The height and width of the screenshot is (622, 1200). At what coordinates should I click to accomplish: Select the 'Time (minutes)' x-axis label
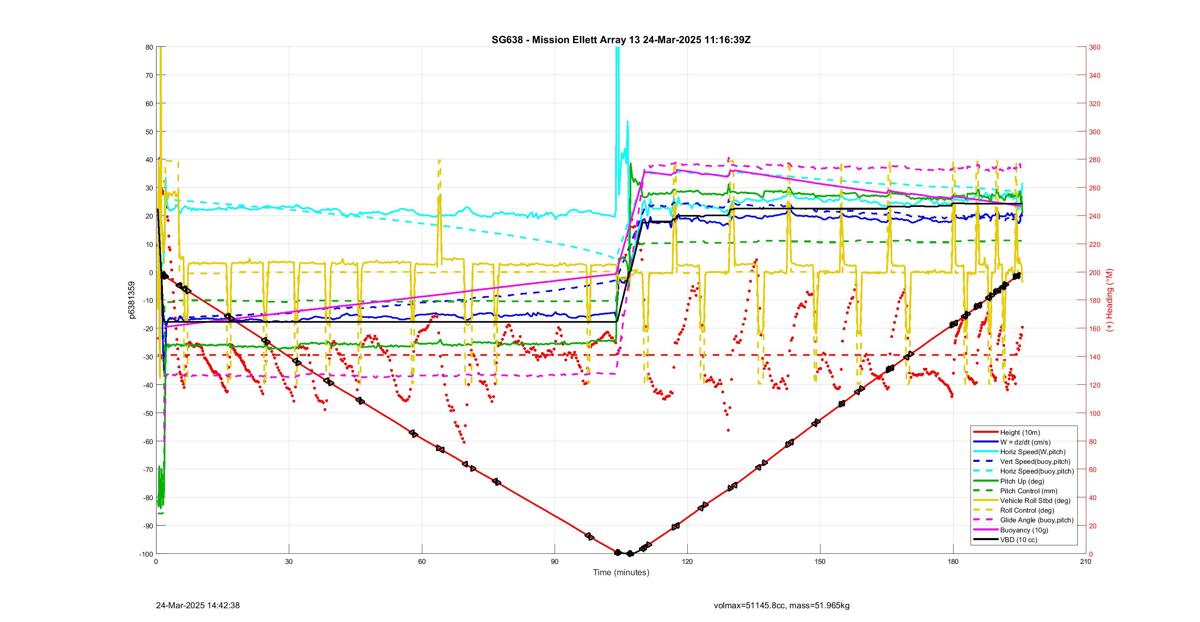(620, 573)
